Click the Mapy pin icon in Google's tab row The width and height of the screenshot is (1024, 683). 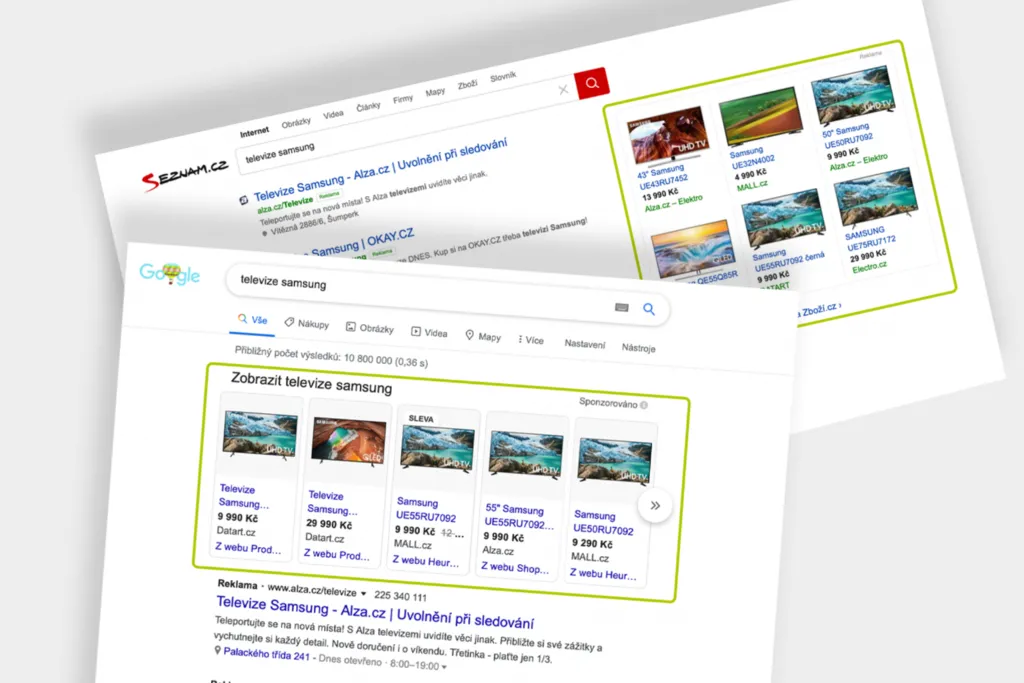click(471, 332)
